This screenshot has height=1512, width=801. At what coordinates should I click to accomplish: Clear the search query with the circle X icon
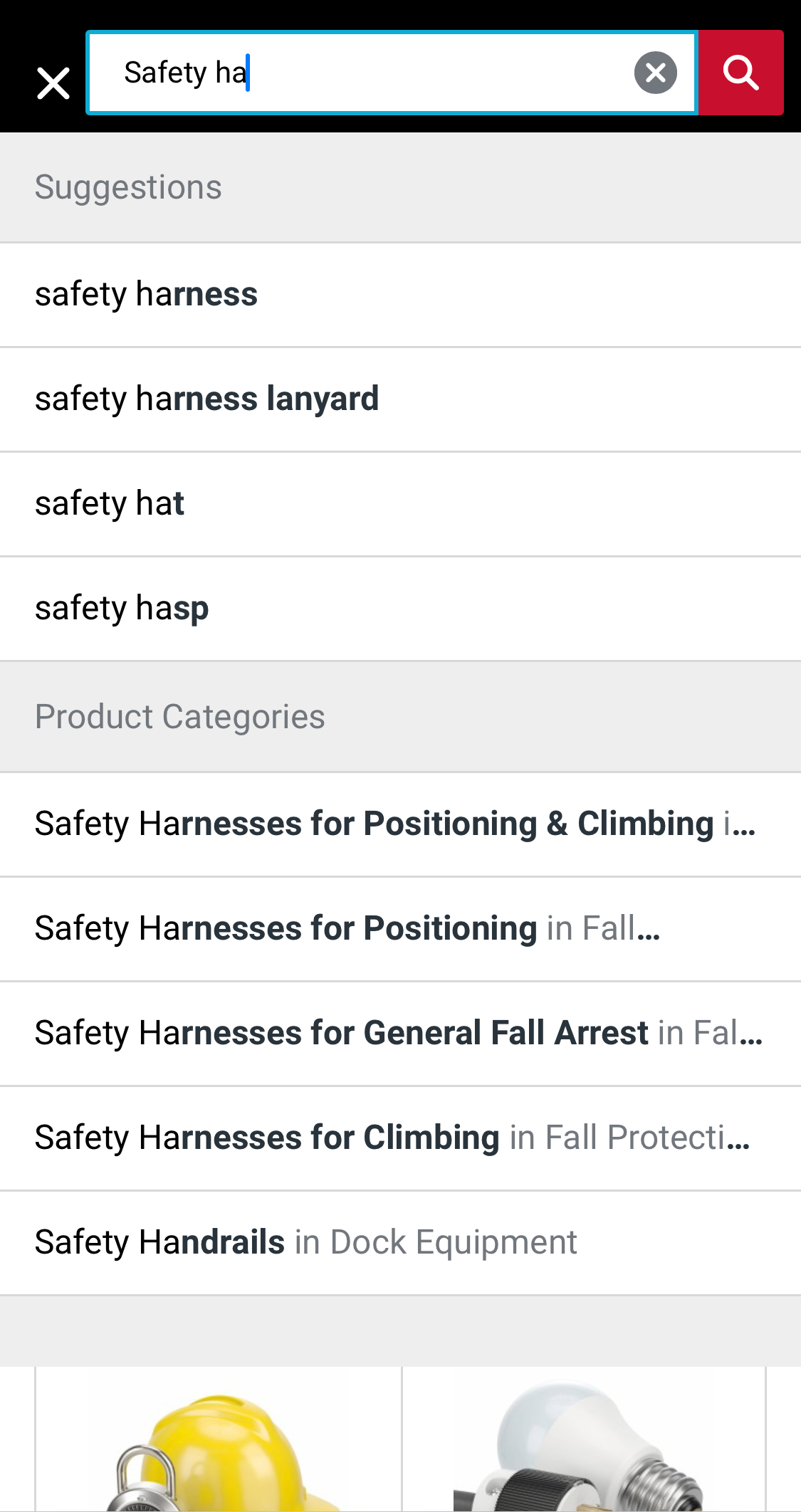pyautogui.click(x=655, y=72)
